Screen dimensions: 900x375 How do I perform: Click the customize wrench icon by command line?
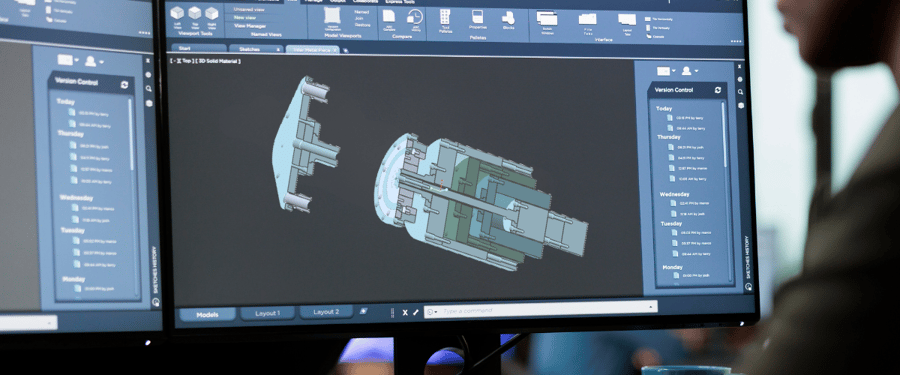point(416,312)
